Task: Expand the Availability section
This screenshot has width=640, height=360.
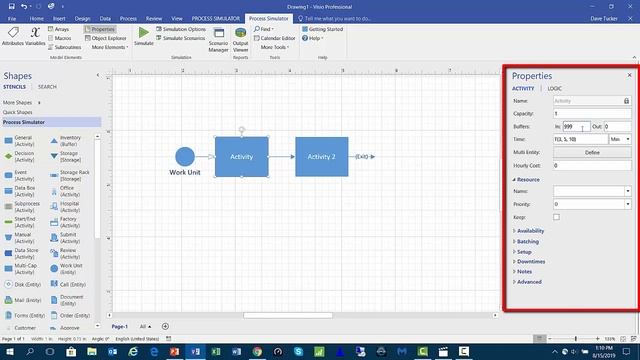Action: pyautogui.click(x=529, y=231)
